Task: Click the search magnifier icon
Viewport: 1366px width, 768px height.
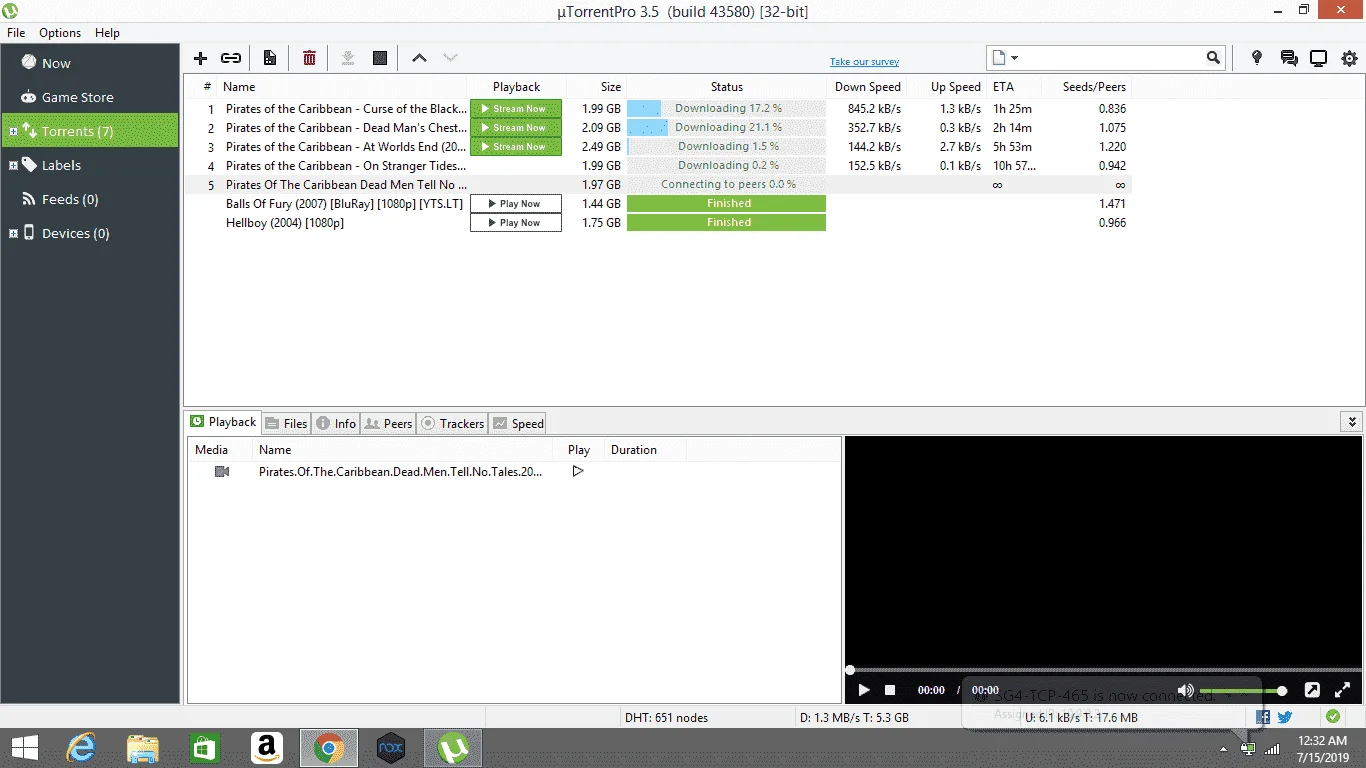Action: point(1213,58)
